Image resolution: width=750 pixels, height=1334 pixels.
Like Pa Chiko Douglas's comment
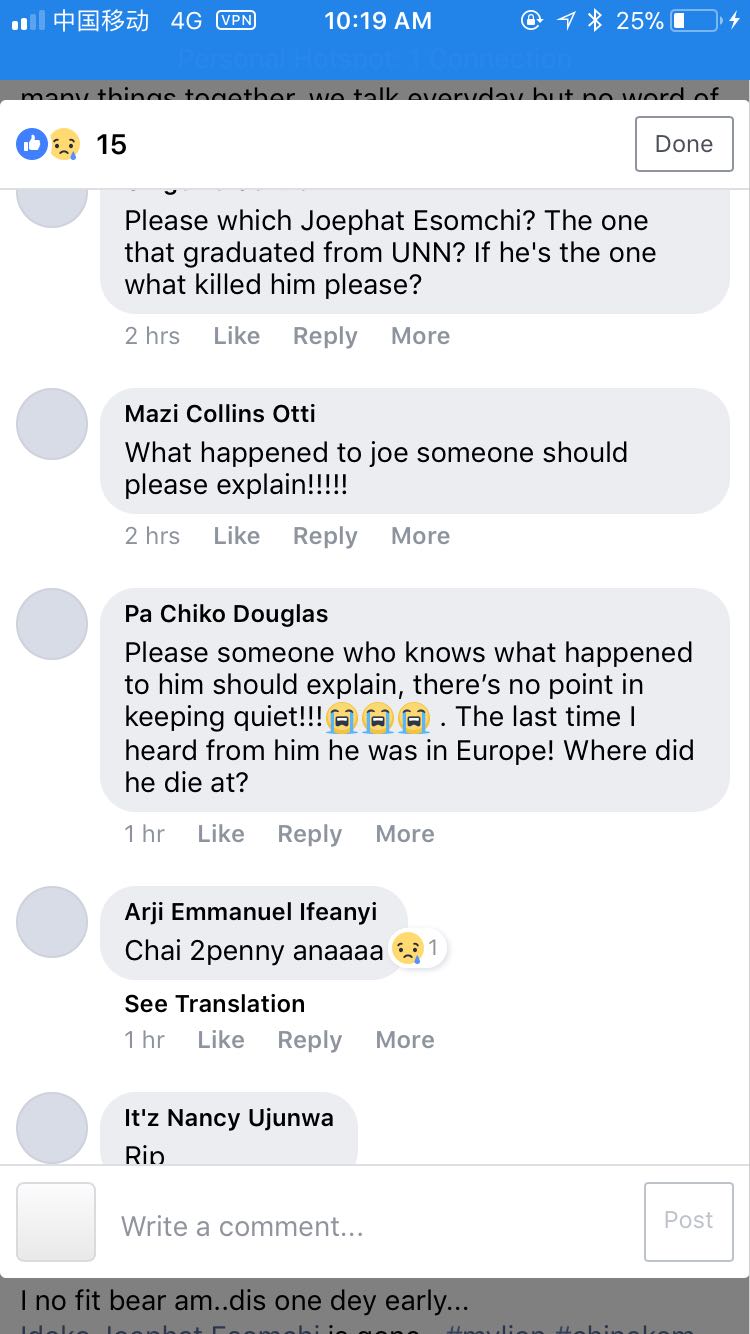pyautogui.click(x=220, y=834)
